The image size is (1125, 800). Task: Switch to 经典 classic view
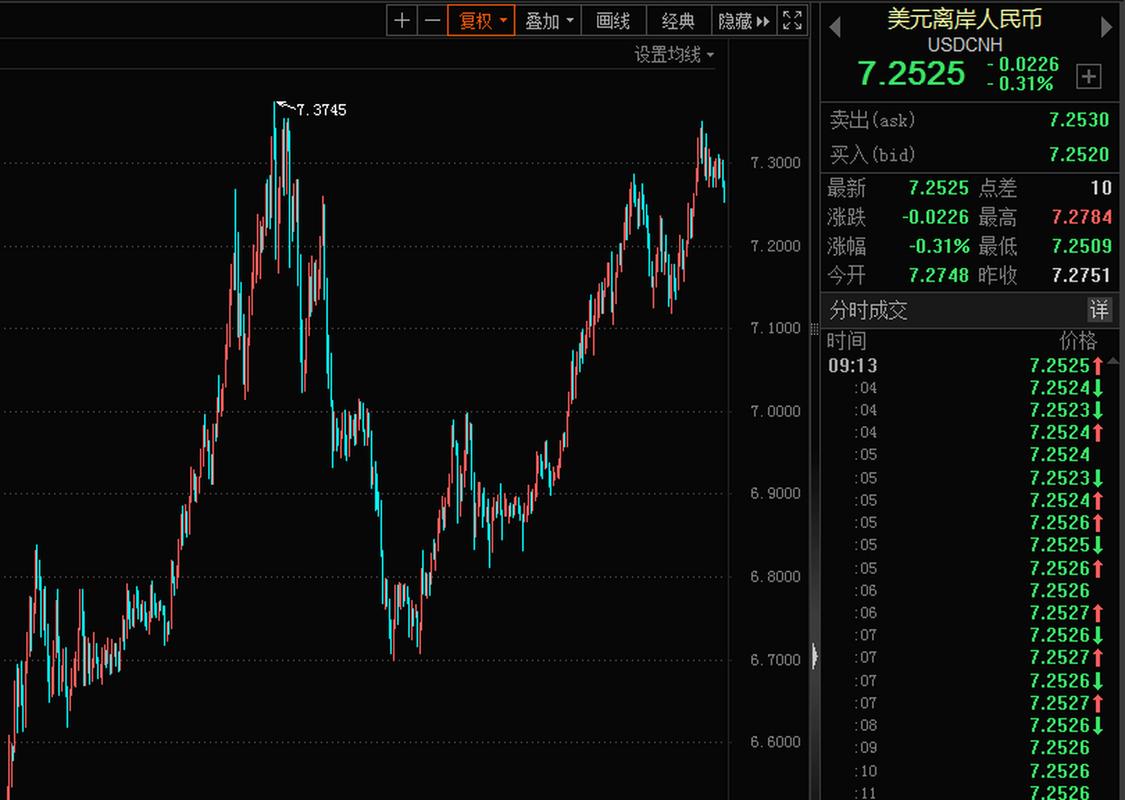[x=678, y=20]
